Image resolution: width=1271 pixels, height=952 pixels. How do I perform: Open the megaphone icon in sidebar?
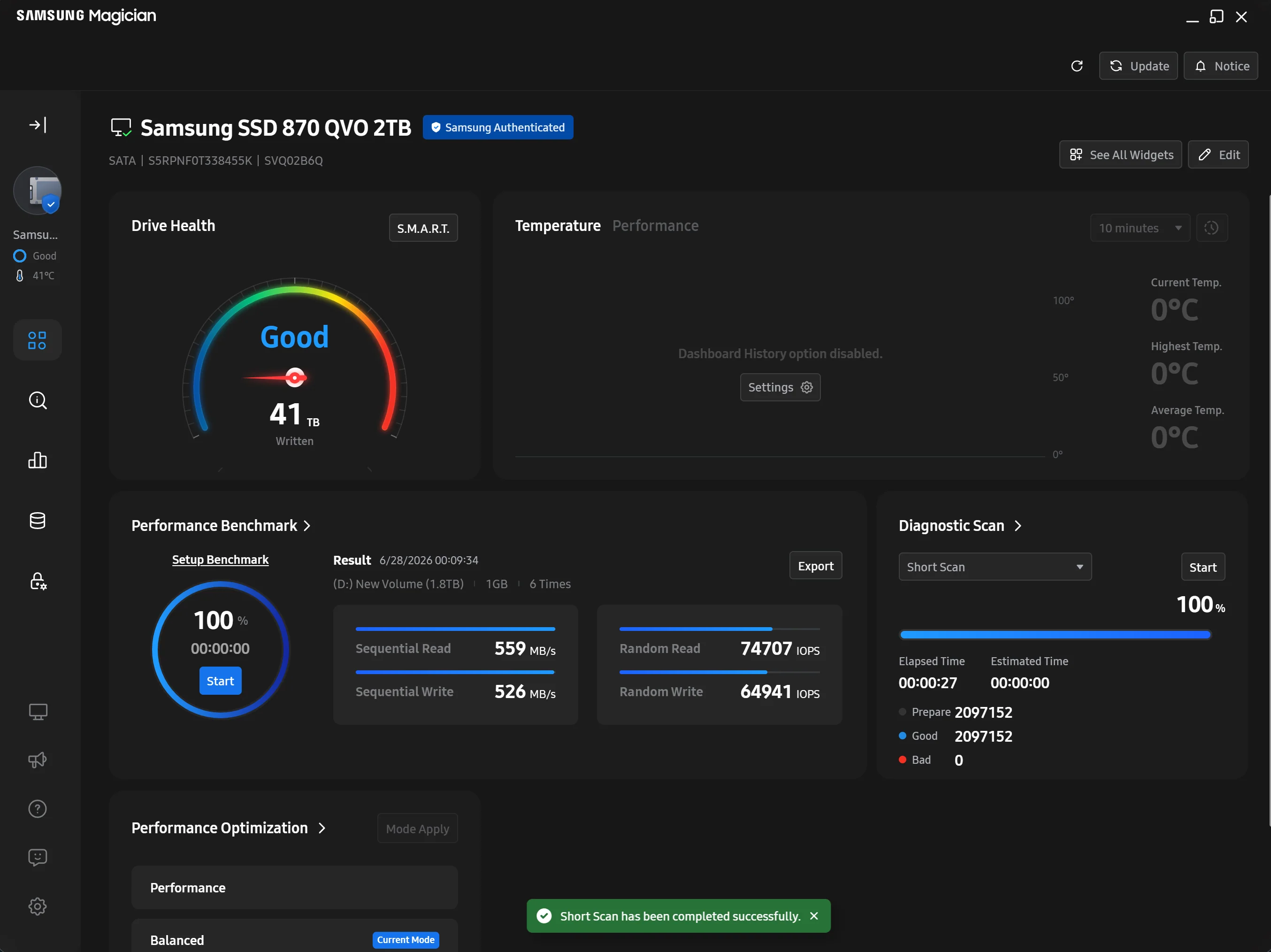click(38, 760)
